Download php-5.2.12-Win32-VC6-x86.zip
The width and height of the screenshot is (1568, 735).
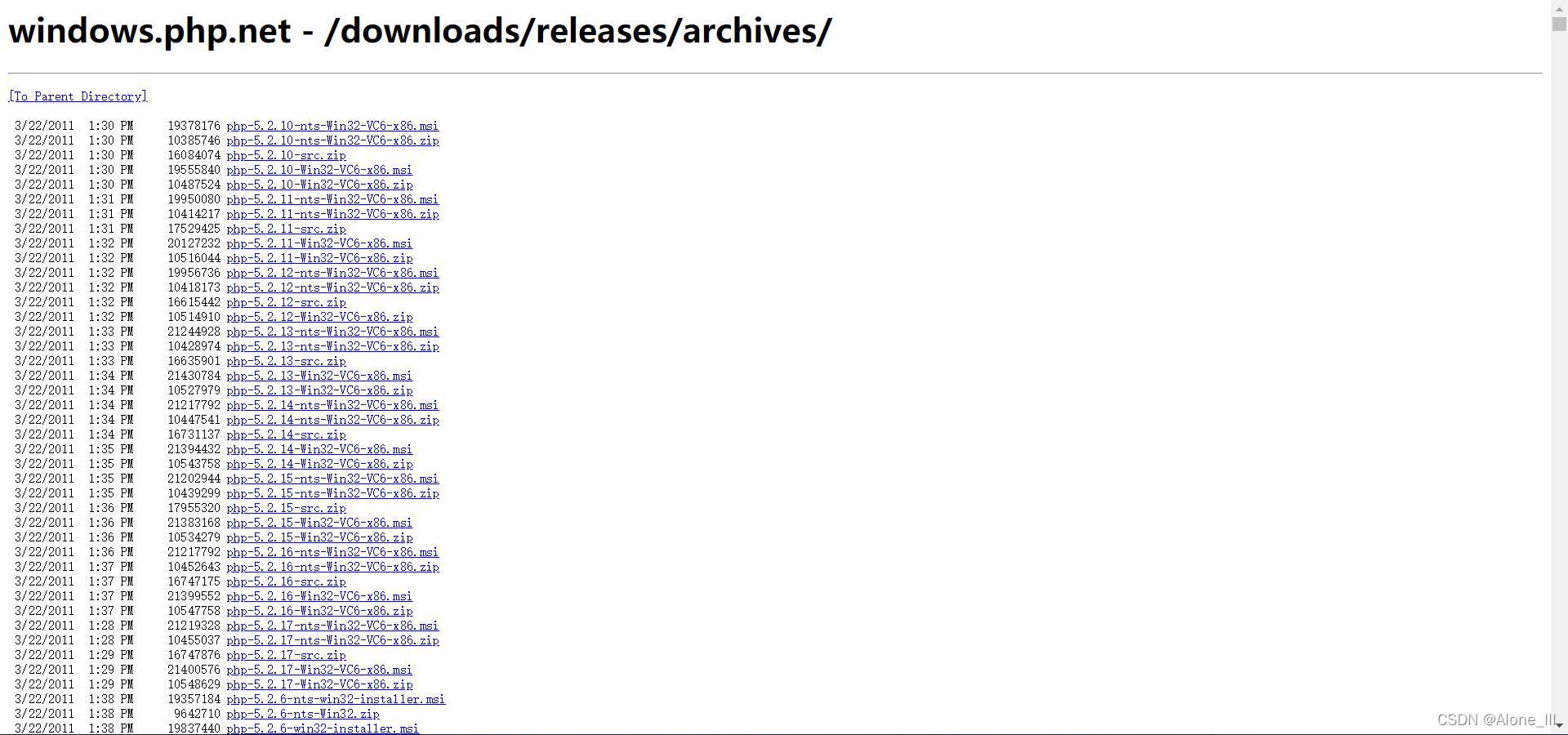(x=319, y=317)
